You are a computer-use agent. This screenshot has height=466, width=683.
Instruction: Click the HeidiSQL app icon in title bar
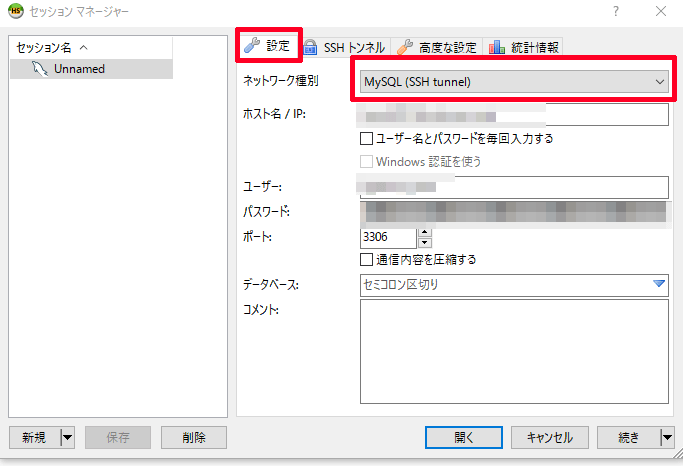click(x=16, y=10)
